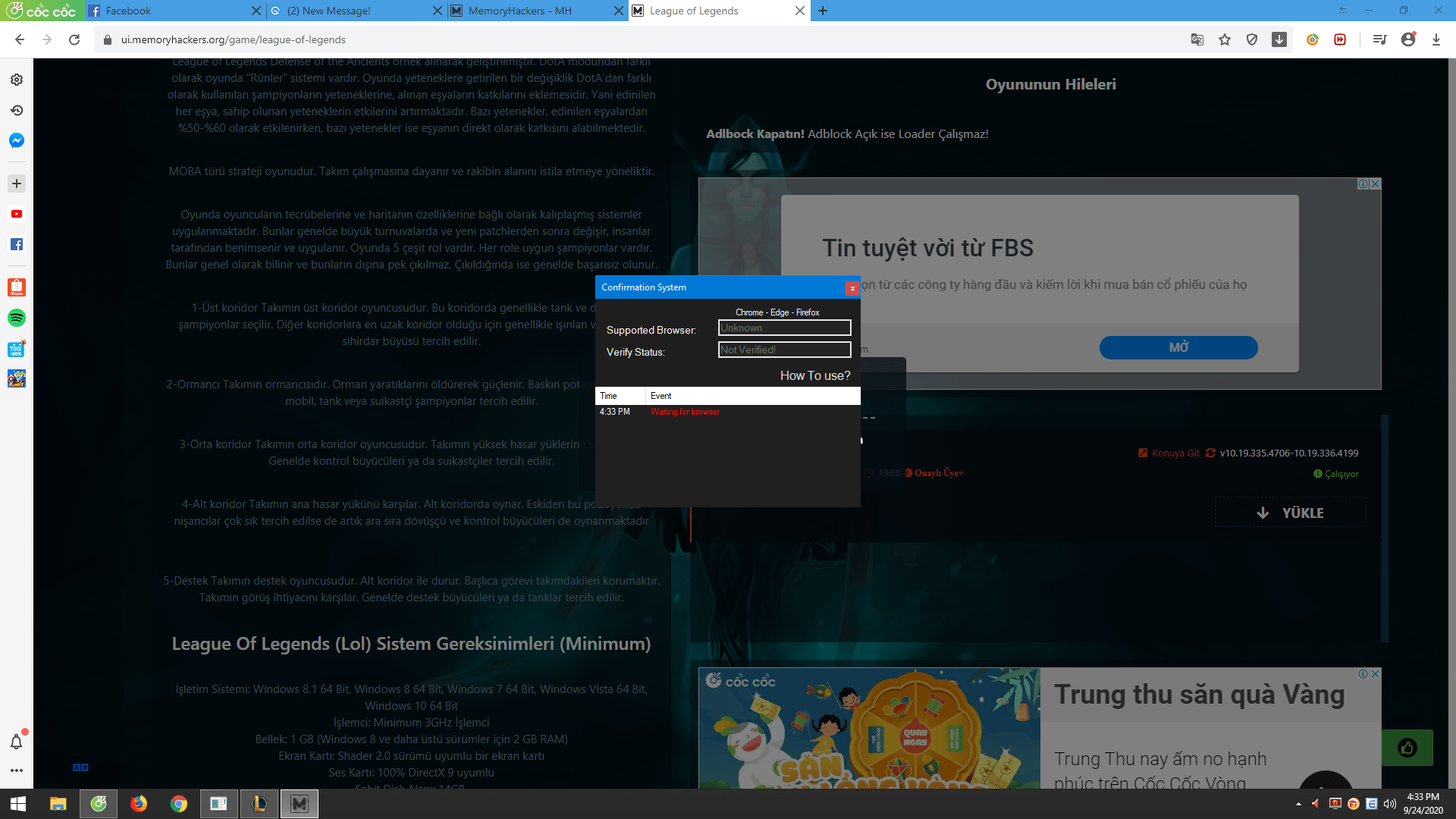Image resolution: width=1456 pixels, height=819 pixels.
Task: Click the Verify Status field showing Not Verified
Action: (x=785, y=350)
